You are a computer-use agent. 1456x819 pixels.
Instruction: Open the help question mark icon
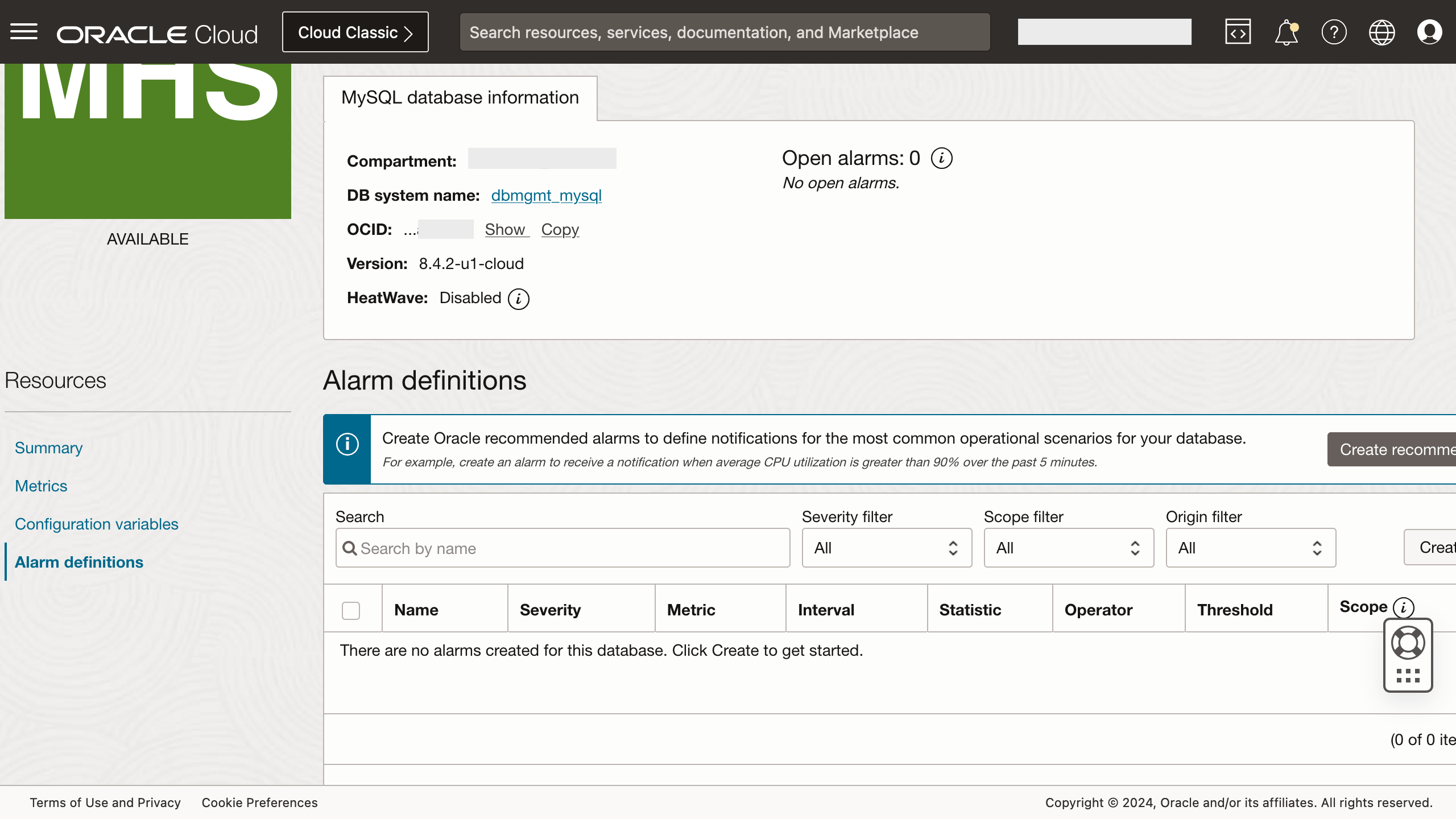[x=1334, y=32]
